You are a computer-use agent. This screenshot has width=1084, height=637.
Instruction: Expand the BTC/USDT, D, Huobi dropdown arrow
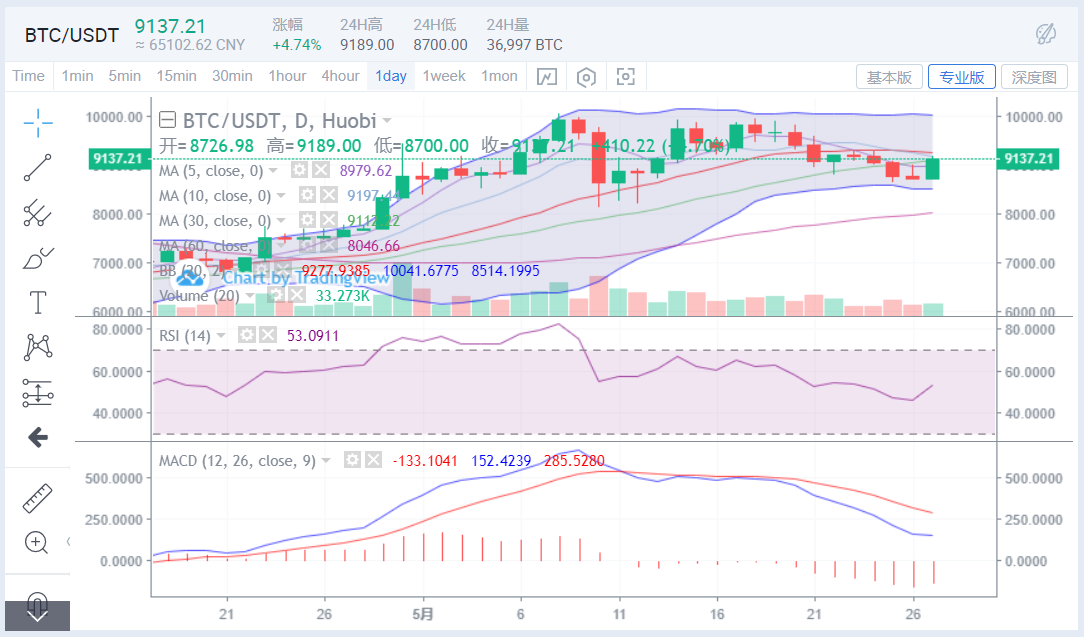(x=387, y=121)
